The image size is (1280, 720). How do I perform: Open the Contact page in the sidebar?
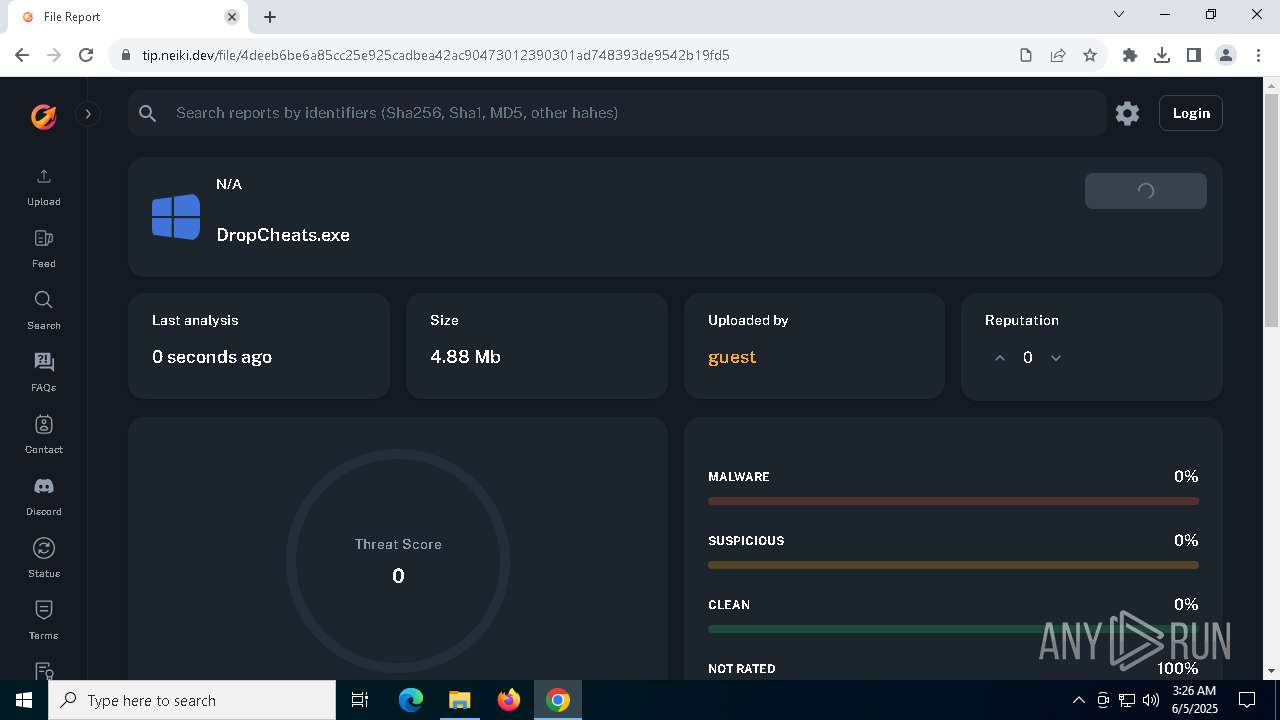point(43,435)
